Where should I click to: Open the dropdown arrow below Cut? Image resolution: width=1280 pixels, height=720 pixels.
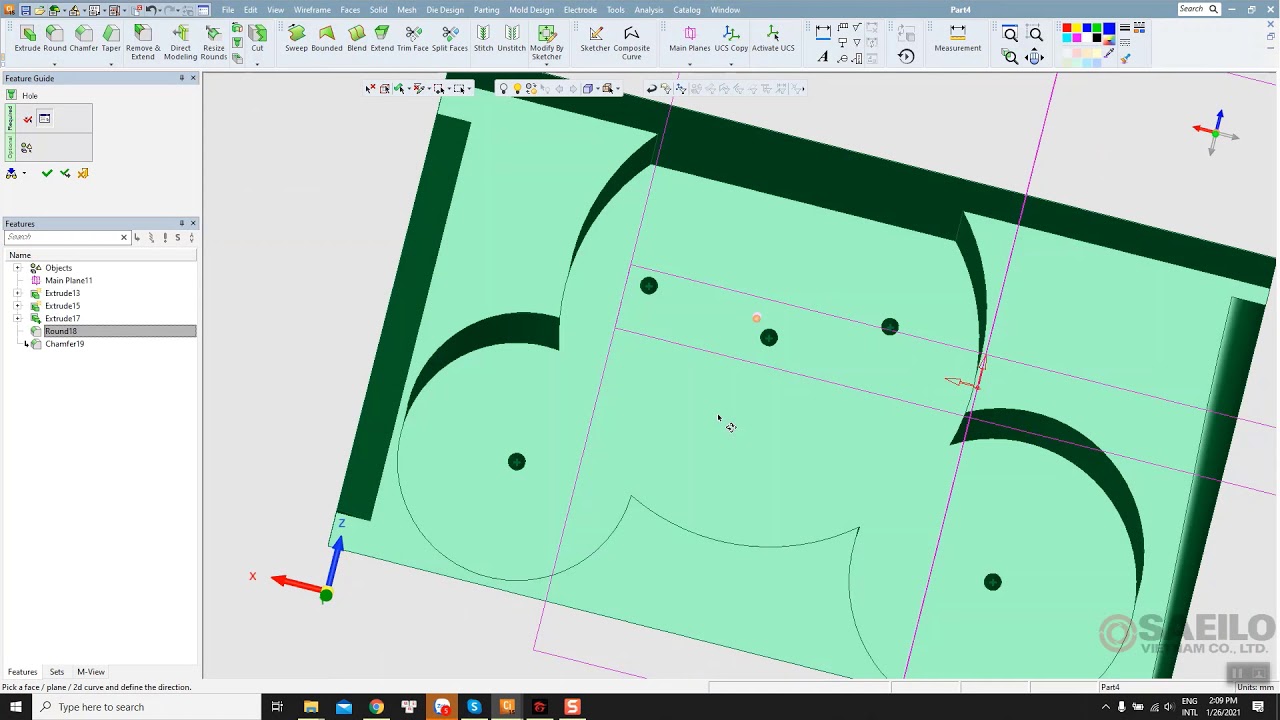(257, 65)
